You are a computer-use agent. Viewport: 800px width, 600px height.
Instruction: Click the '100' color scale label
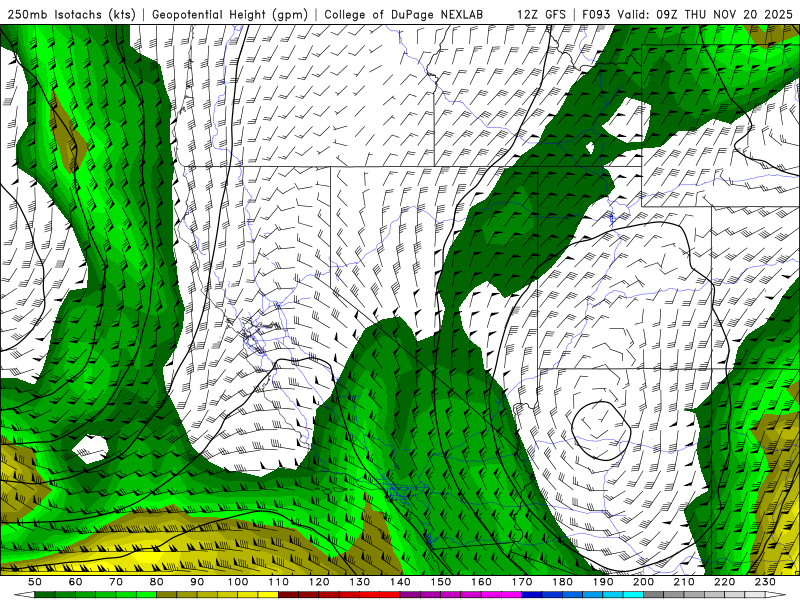point(238,582)
